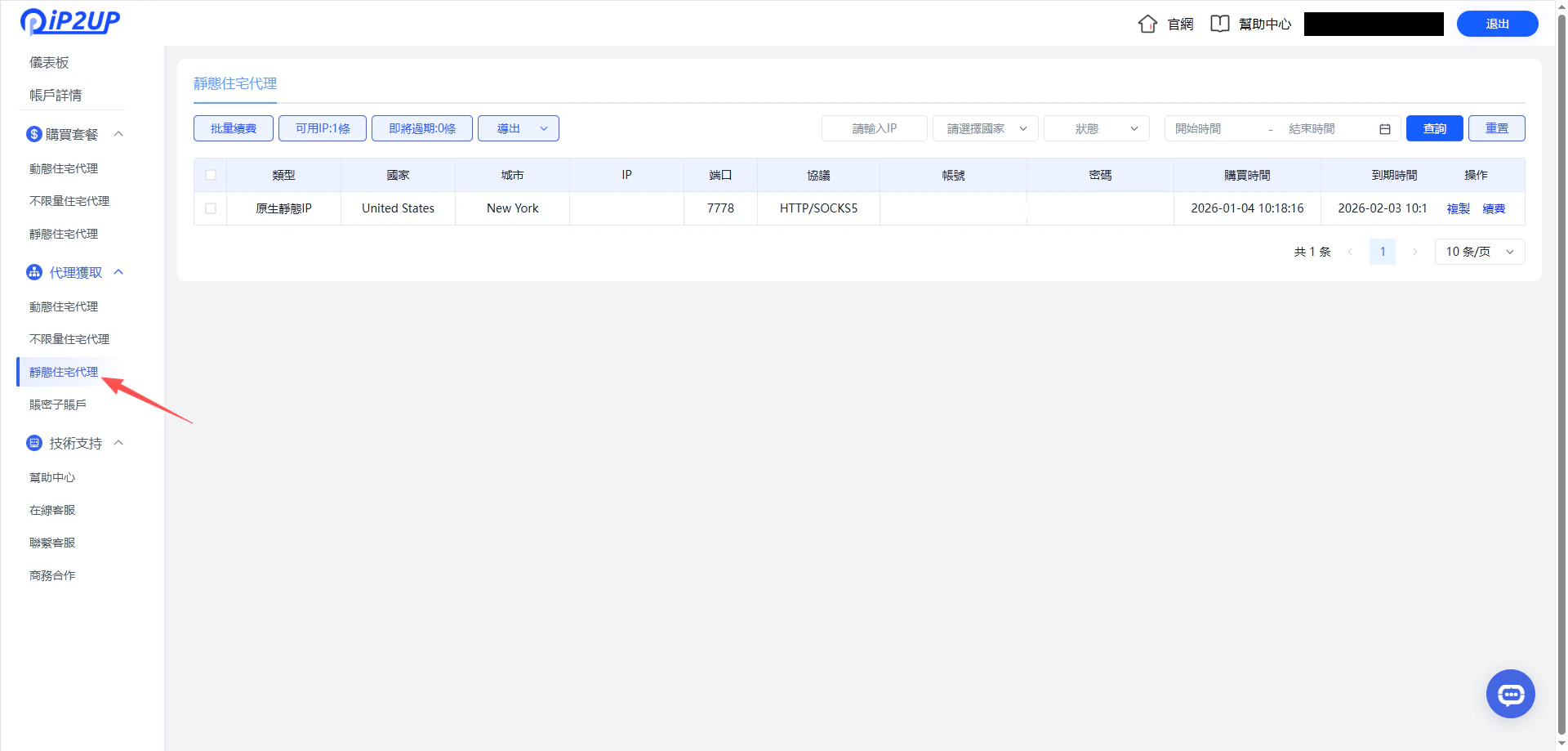
Task: Open the date range calendar icon
Action: pyautogui.click(x=1385, y=128)
